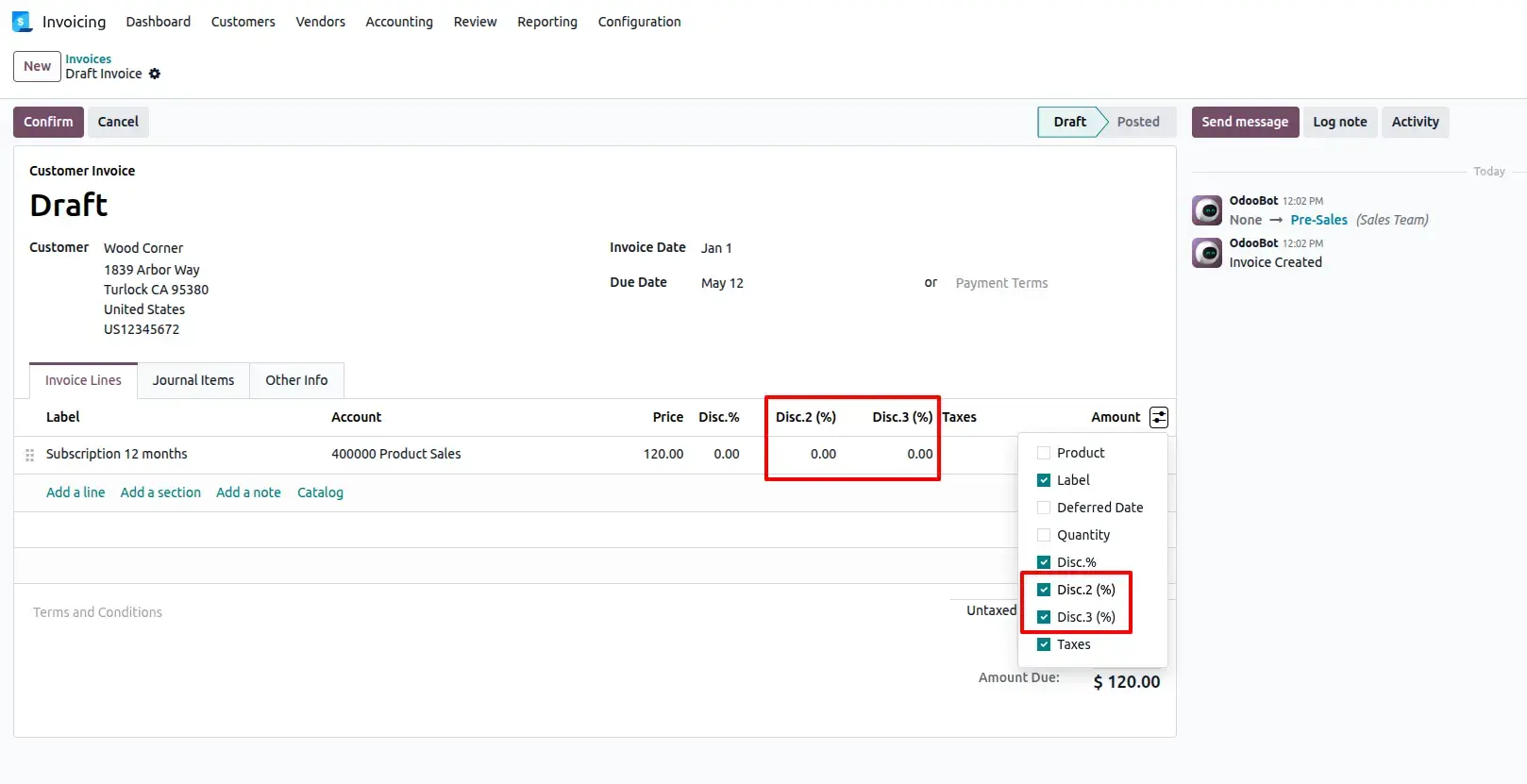This screenshot has height=784, width=1527.
Task: Click Add a note link
Action: pos(248,492)
